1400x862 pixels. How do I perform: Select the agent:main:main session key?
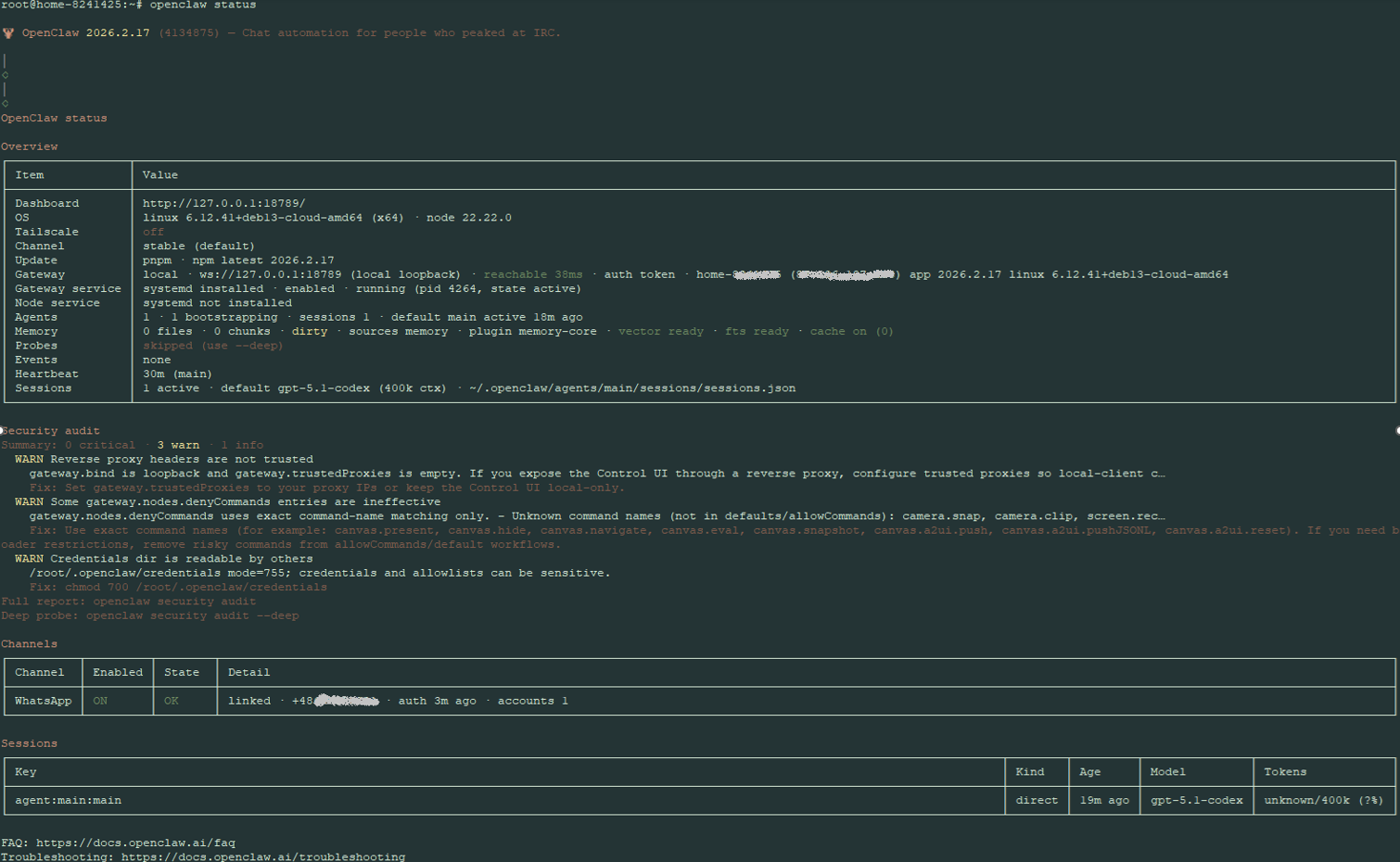click(x=68, y=800)
